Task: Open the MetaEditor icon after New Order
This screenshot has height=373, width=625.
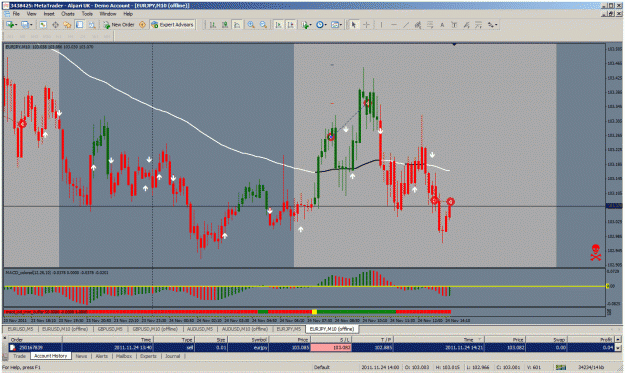Action: (142, 25)
